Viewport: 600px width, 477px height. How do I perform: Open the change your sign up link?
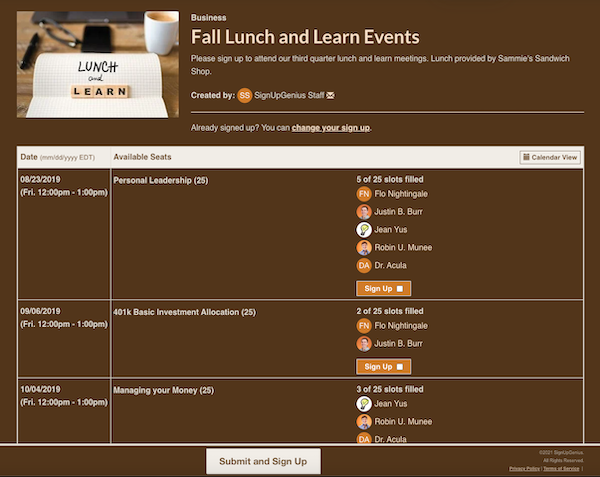pos(331,128)
